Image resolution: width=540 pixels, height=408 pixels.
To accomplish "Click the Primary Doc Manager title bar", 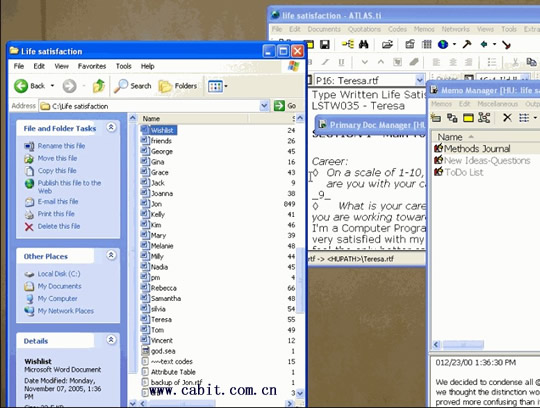I will point(371,125).
